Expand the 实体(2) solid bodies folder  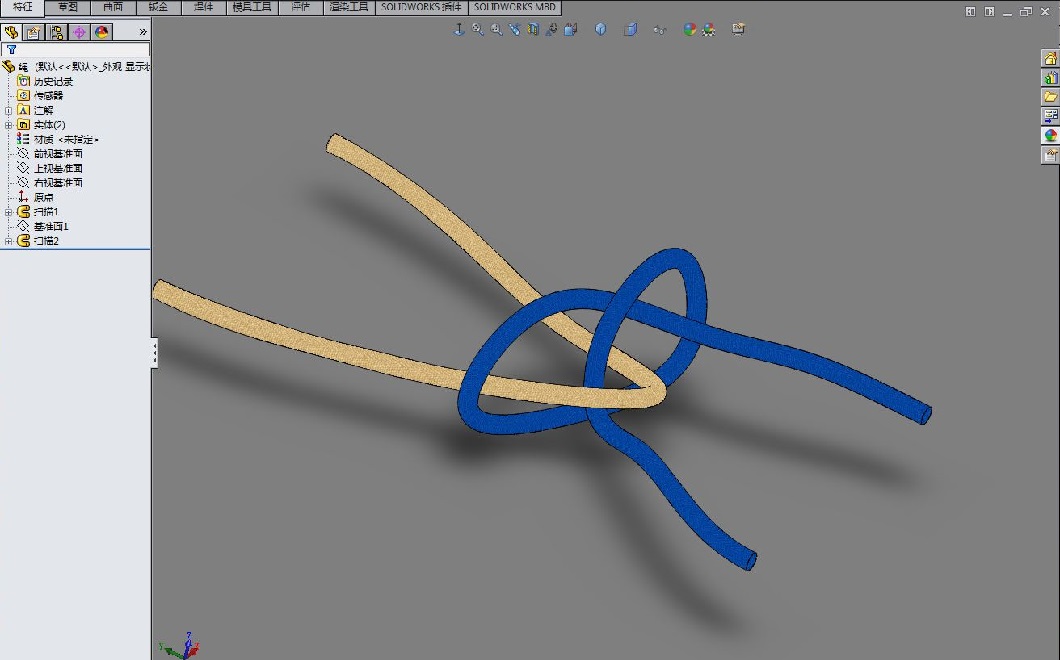(x=9, y=125)
